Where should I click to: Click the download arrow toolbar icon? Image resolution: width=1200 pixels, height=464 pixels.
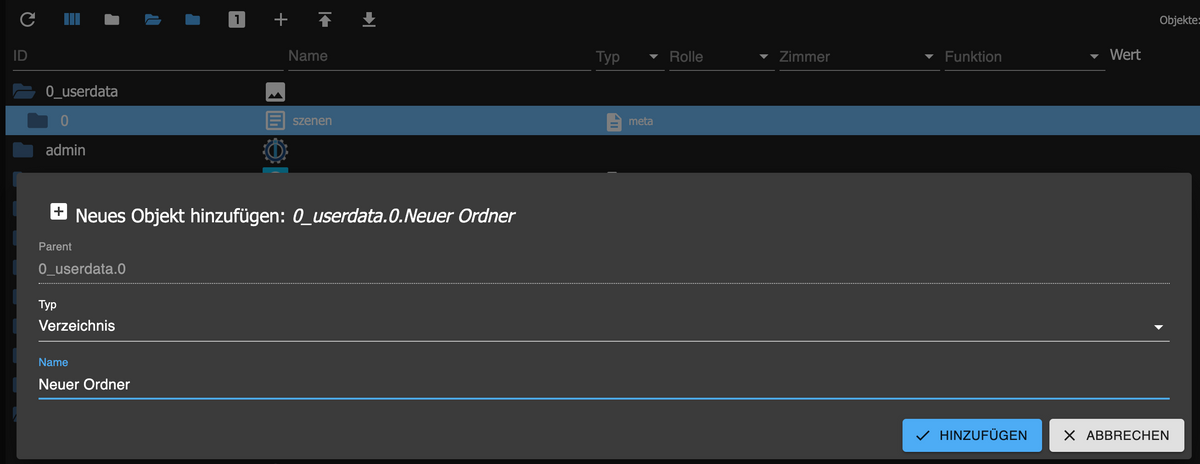369,19
